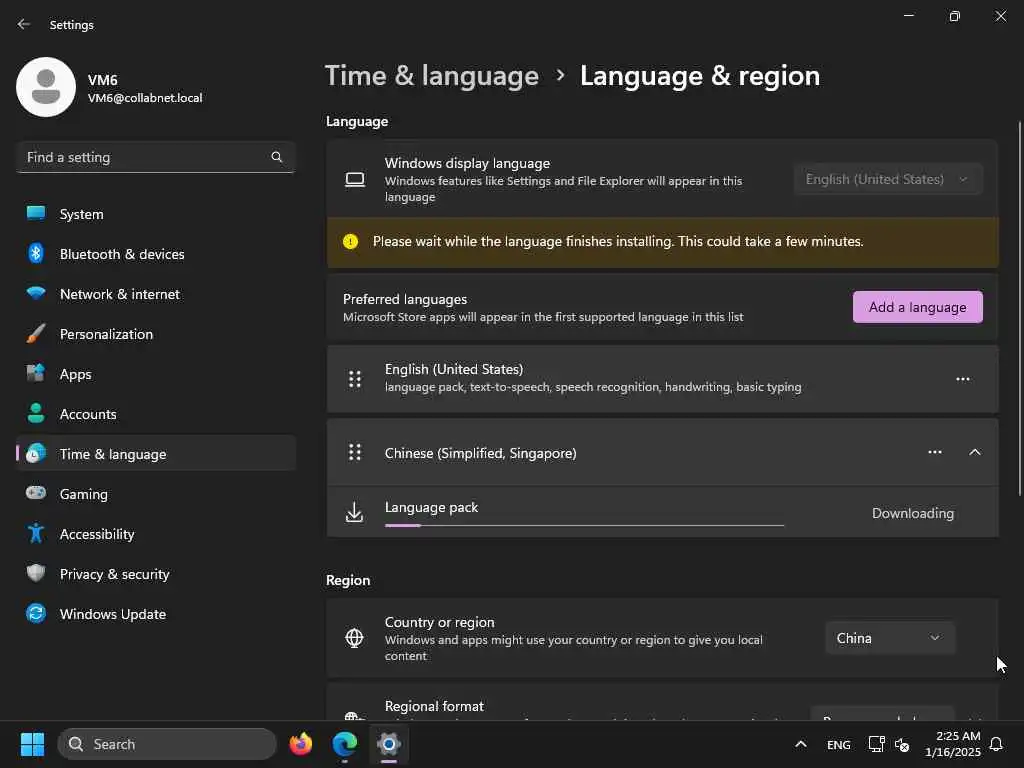
Task: Select Windows Update in the sidebar
Action: (156, 614)
